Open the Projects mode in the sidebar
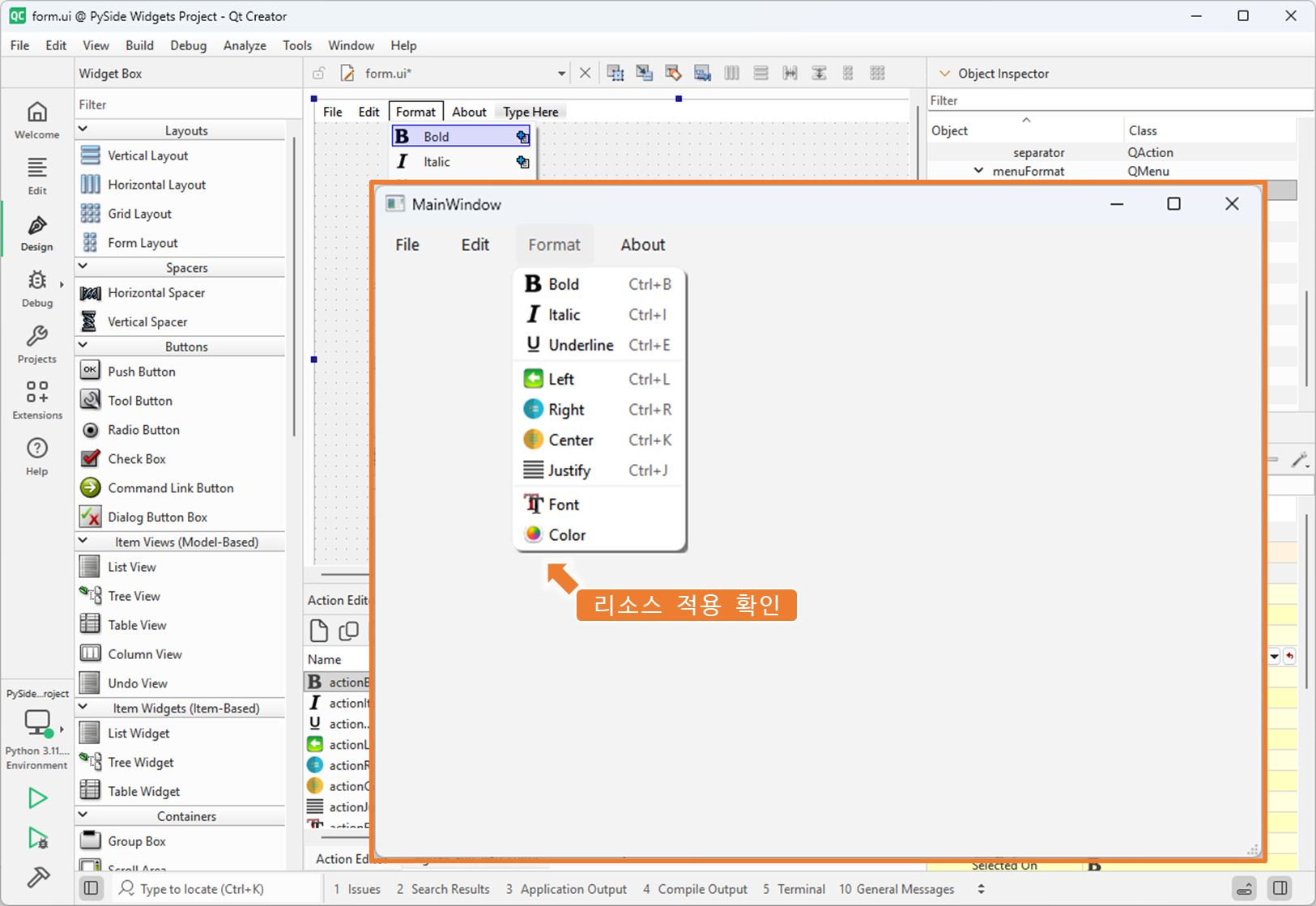The width and height of the screenshot is (1316, 906). tap(37, 345)
